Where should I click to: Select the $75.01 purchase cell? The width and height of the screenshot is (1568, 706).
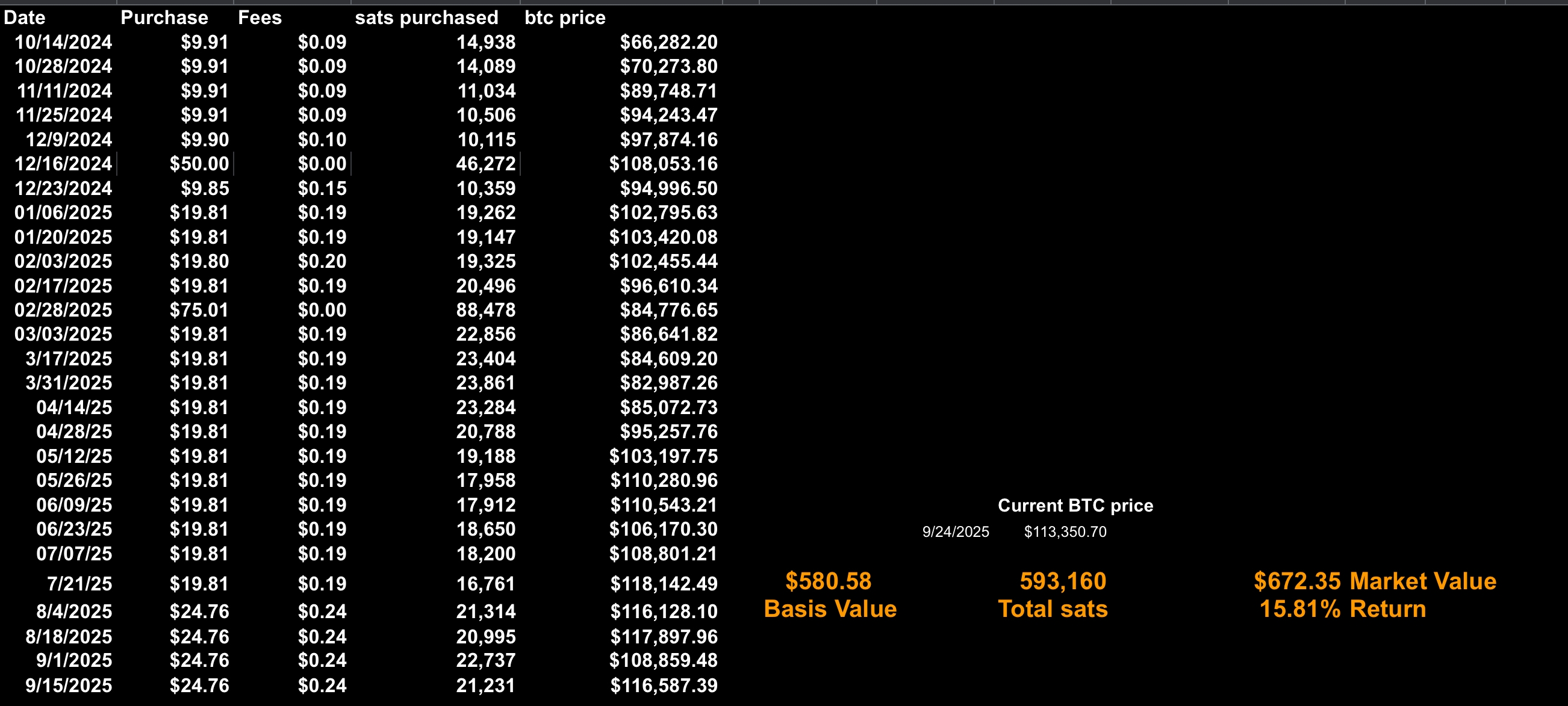point(199,310)
